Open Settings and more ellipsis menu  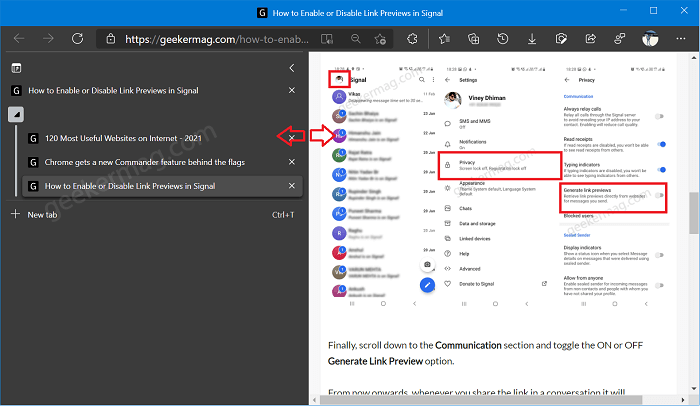(x=680, y=39)
